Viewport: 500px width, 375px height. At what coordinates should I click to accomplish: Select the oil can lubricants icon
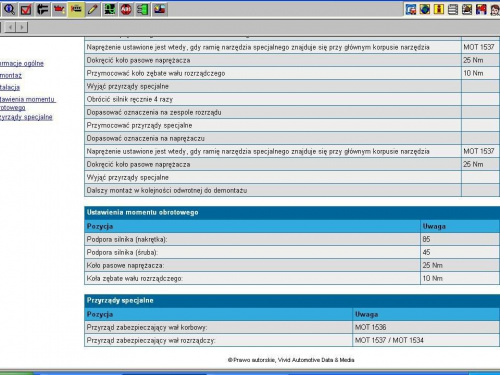click(59, 9)
